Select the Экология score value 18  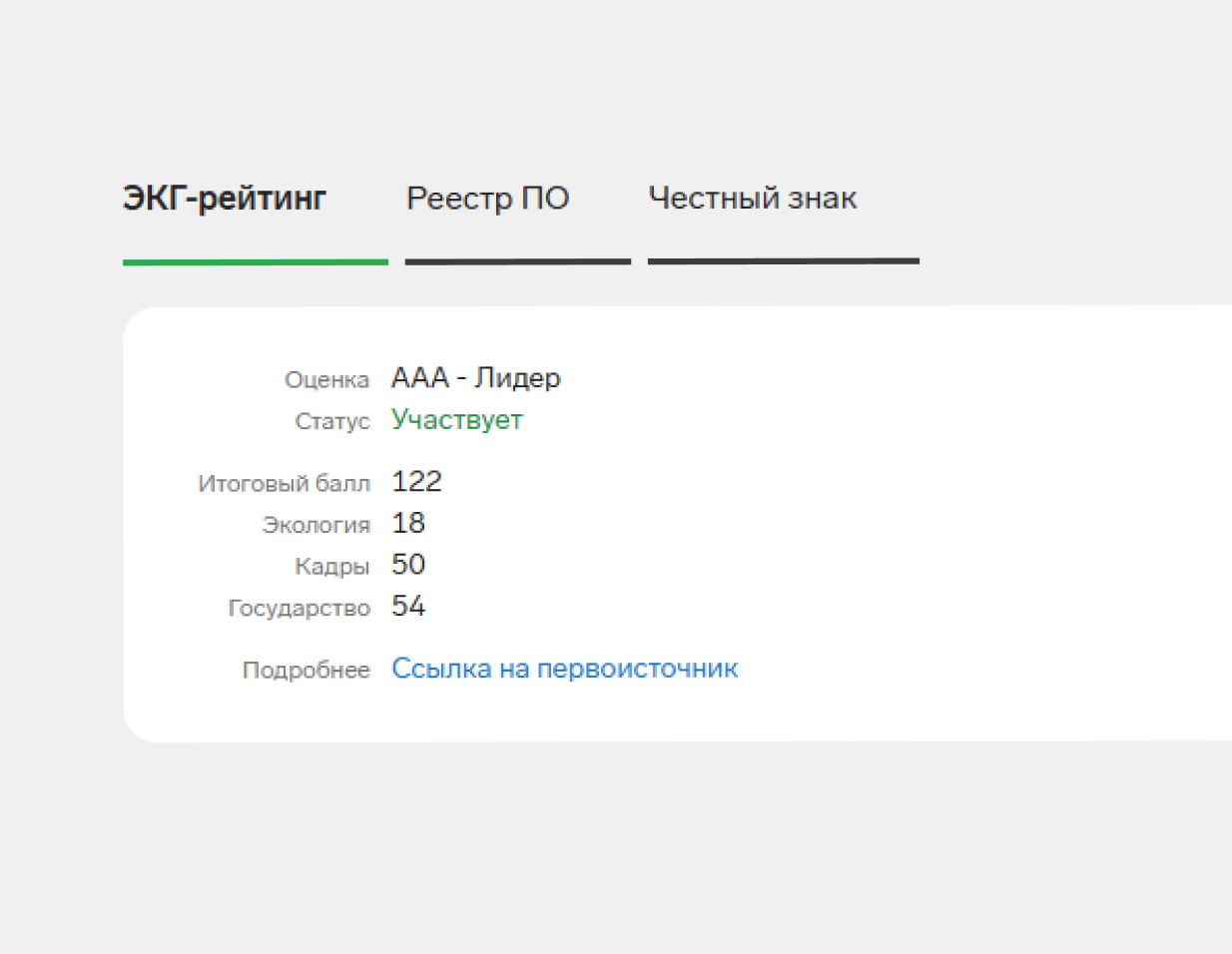[408, 523]
